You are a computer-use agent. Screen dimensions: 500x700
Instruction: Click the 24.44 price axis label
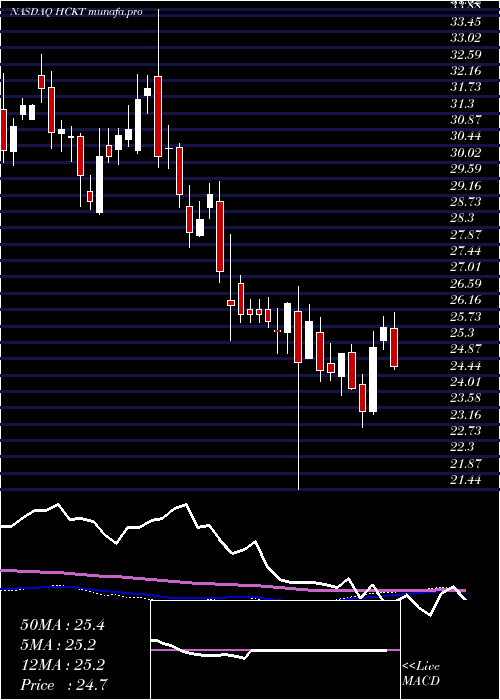466,366
